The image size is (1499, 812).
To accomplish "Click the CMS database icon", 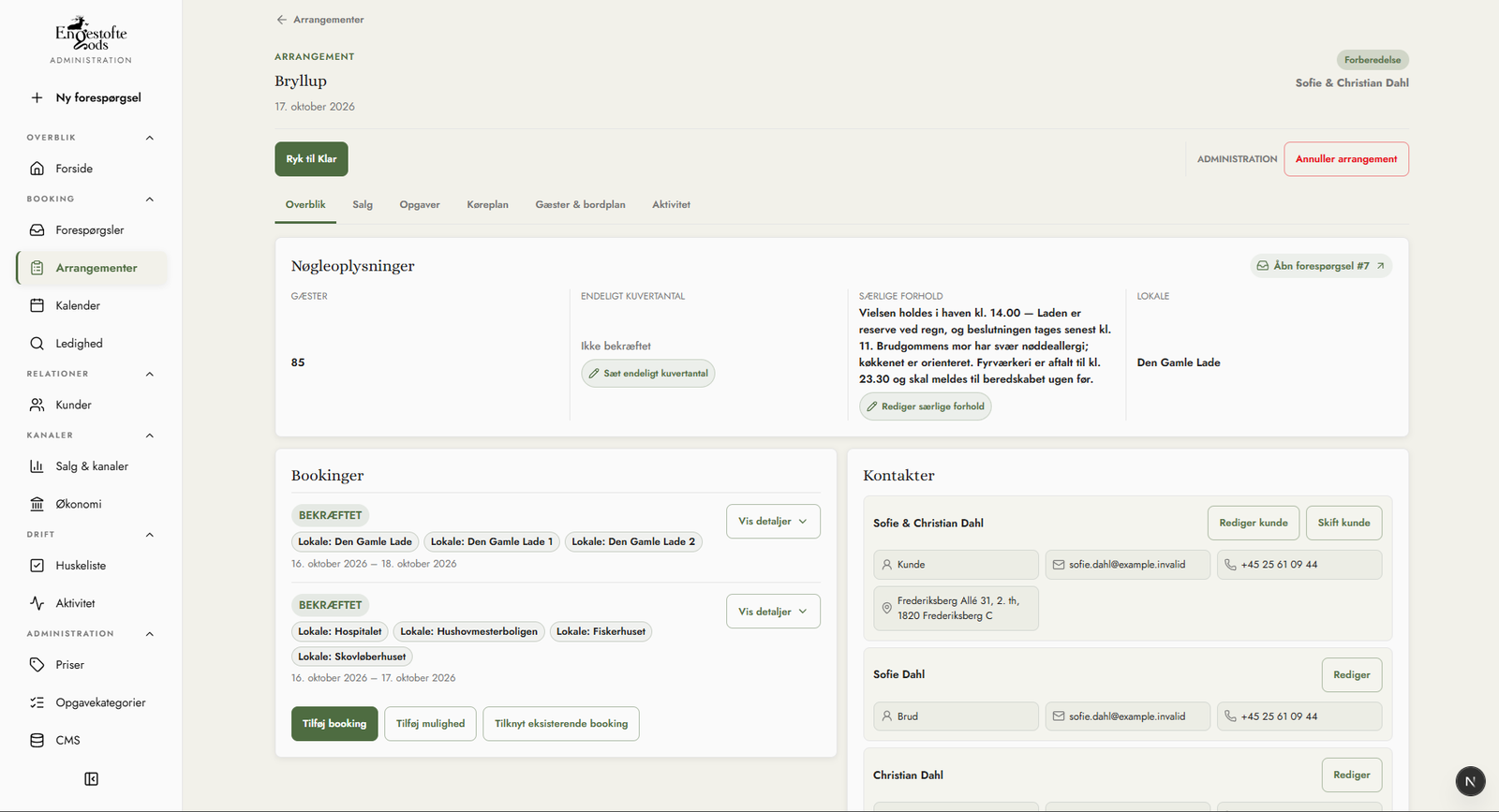I will [x=37, y=740].
